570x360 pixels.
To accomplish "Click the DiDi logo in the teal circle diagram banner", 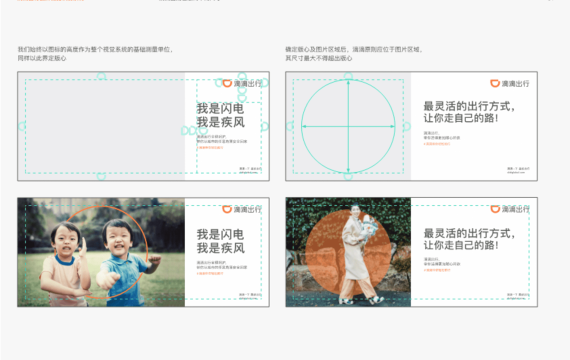I will point(510,83).
